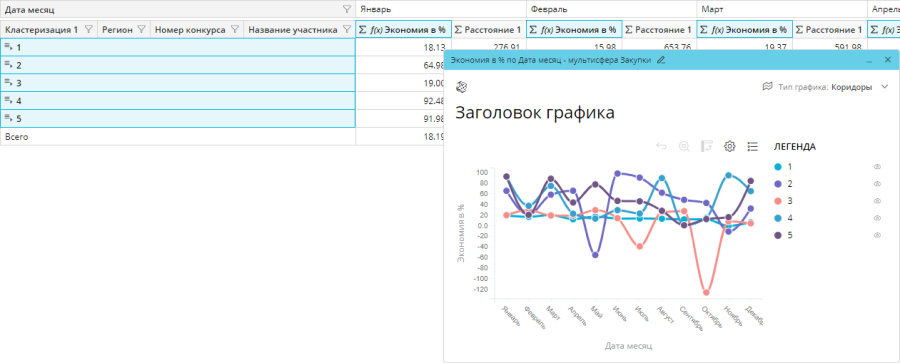The height and width of the screenshot is (363, 900).
Task: Select the Январь Экономия в % column header
Action: [x=404, y=30]
